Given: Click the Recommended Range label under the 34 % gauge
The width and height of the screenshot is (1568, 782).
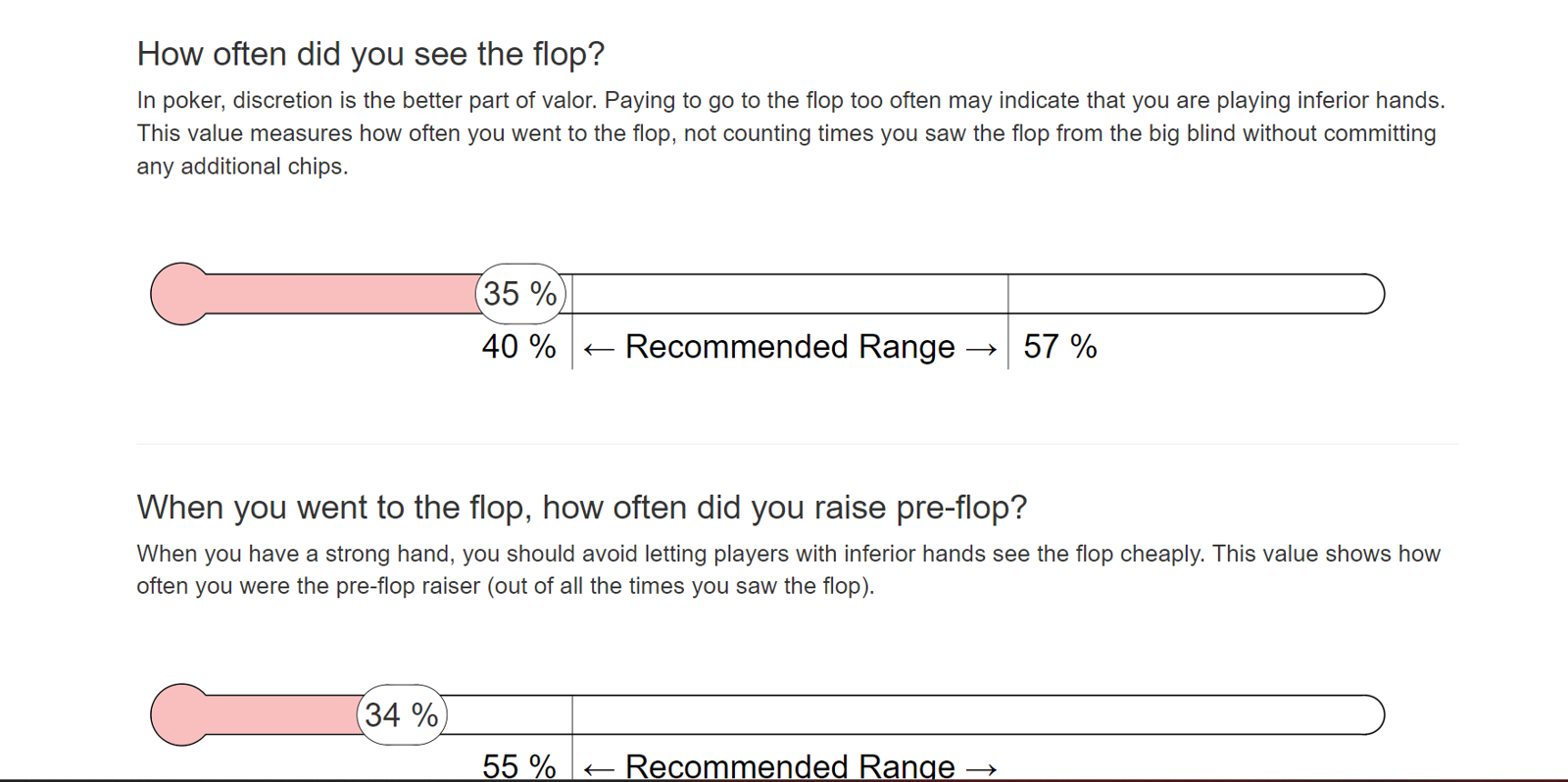Looking at the screenshot, I should (x=790, y=765).
